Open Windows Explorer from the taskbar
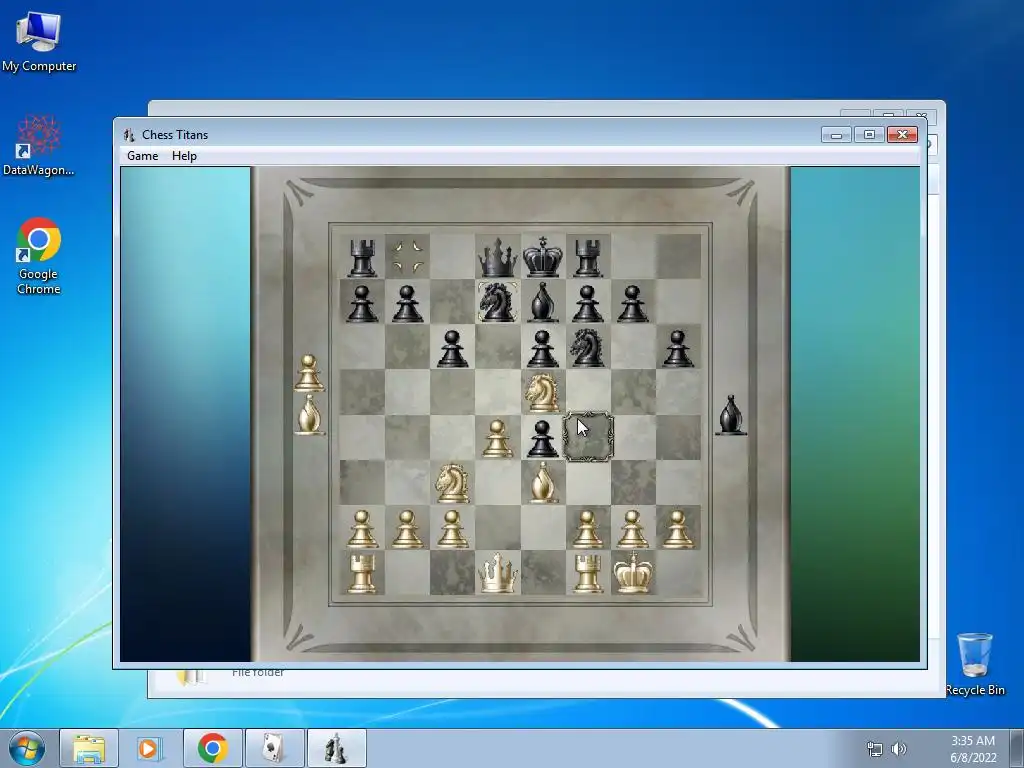Viewport: 1024px width, 768px height. [x=89, y=748]
